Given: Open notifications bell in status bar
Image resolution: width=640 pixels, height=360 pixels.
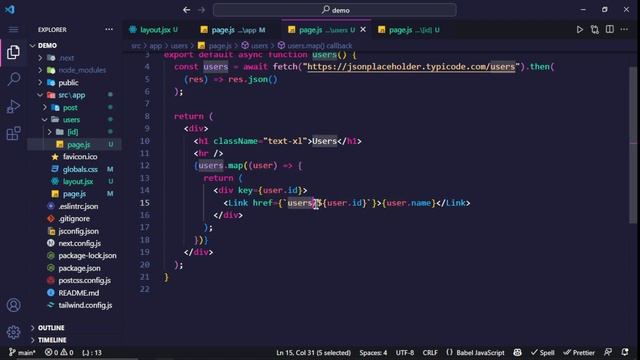Looking at the screenshot, I should 625,352.
